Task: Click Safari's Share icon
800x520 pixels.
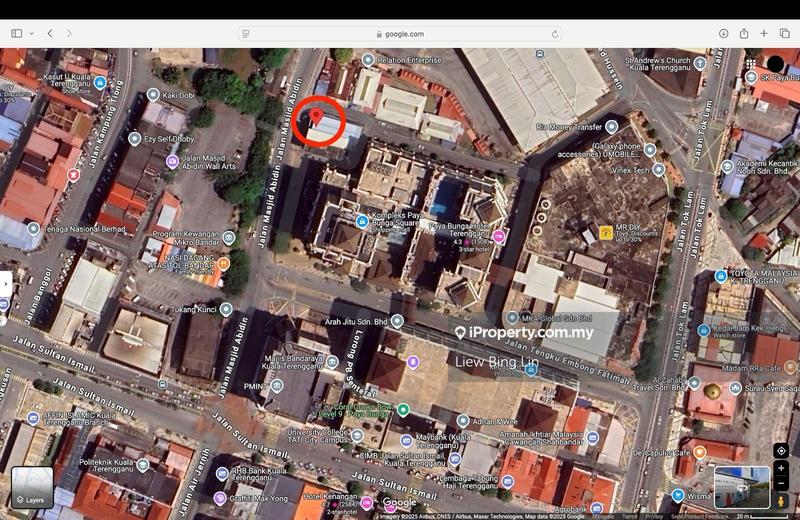Action: [744, 33]
